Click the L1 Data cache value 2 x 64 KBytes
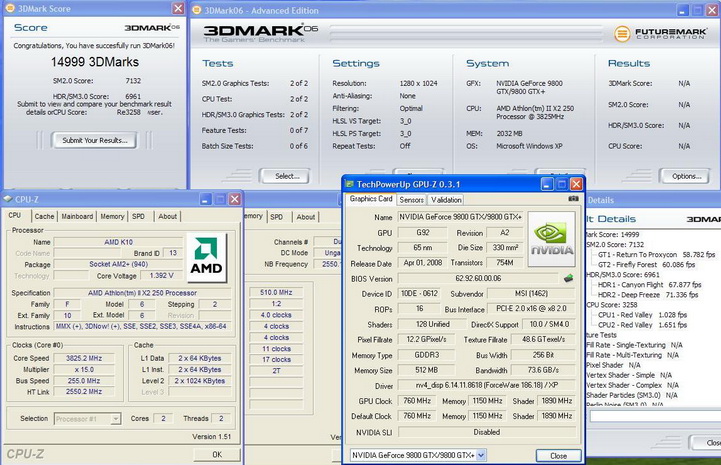This screenshot has width=721, height=465. pyautogui.click(x=200, y=358)
